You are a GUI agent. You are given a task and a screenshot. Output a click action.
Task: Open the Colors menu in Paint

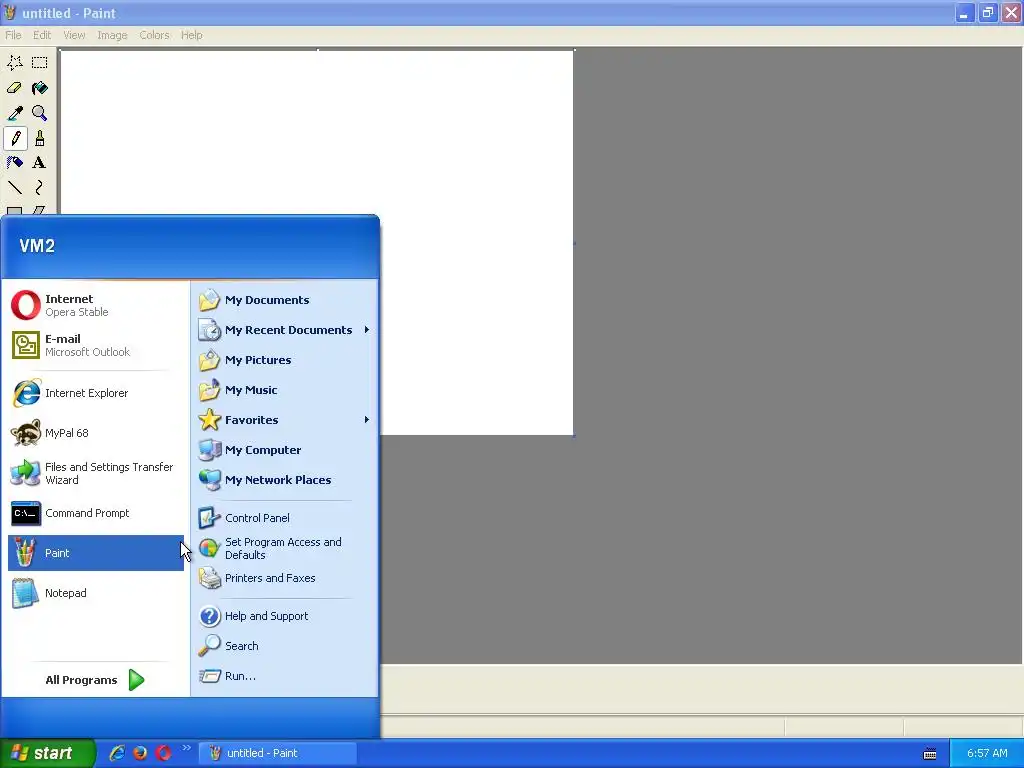[x=154, y=35]
